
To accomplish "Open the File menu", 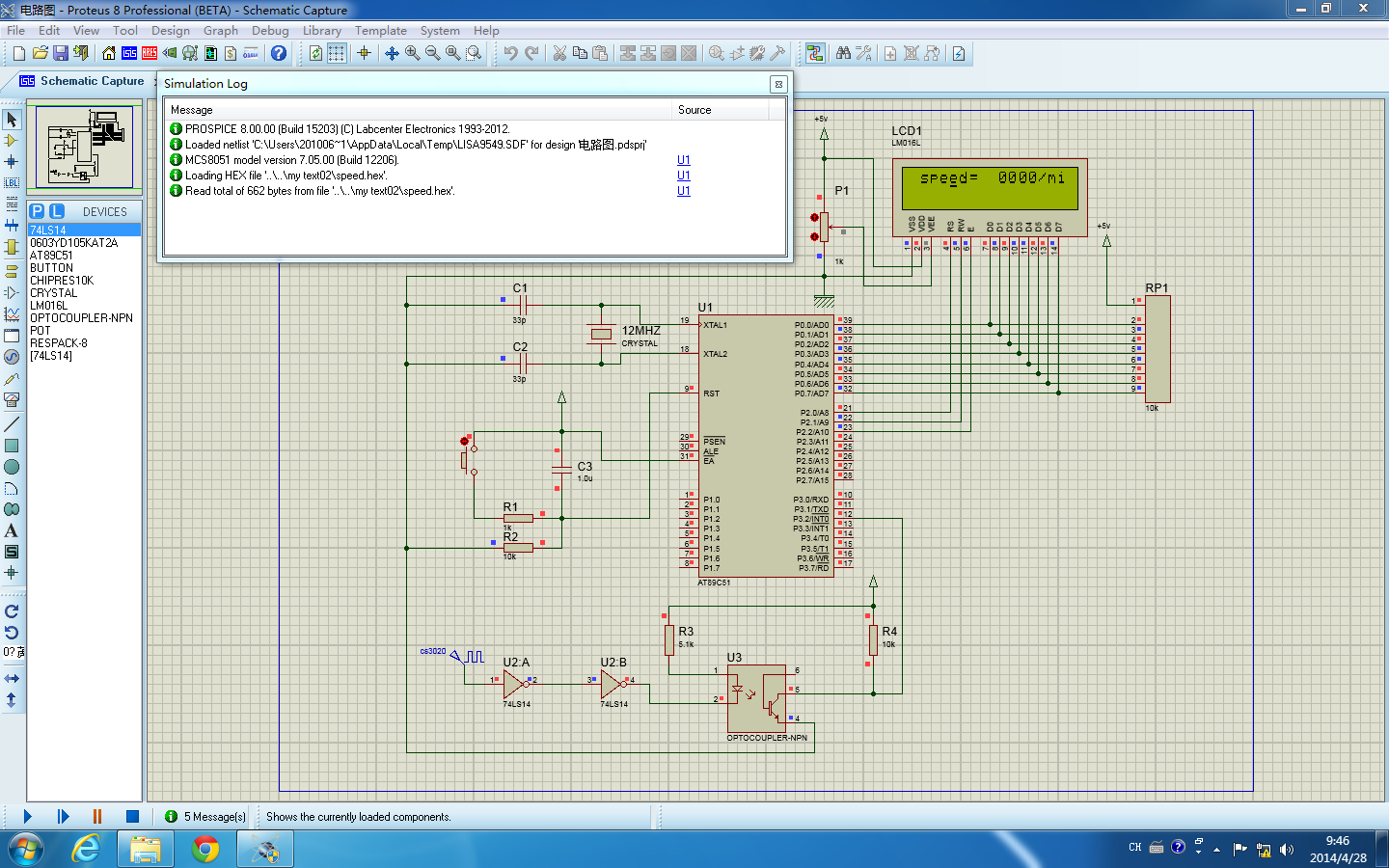I will (x=15, y=31).
